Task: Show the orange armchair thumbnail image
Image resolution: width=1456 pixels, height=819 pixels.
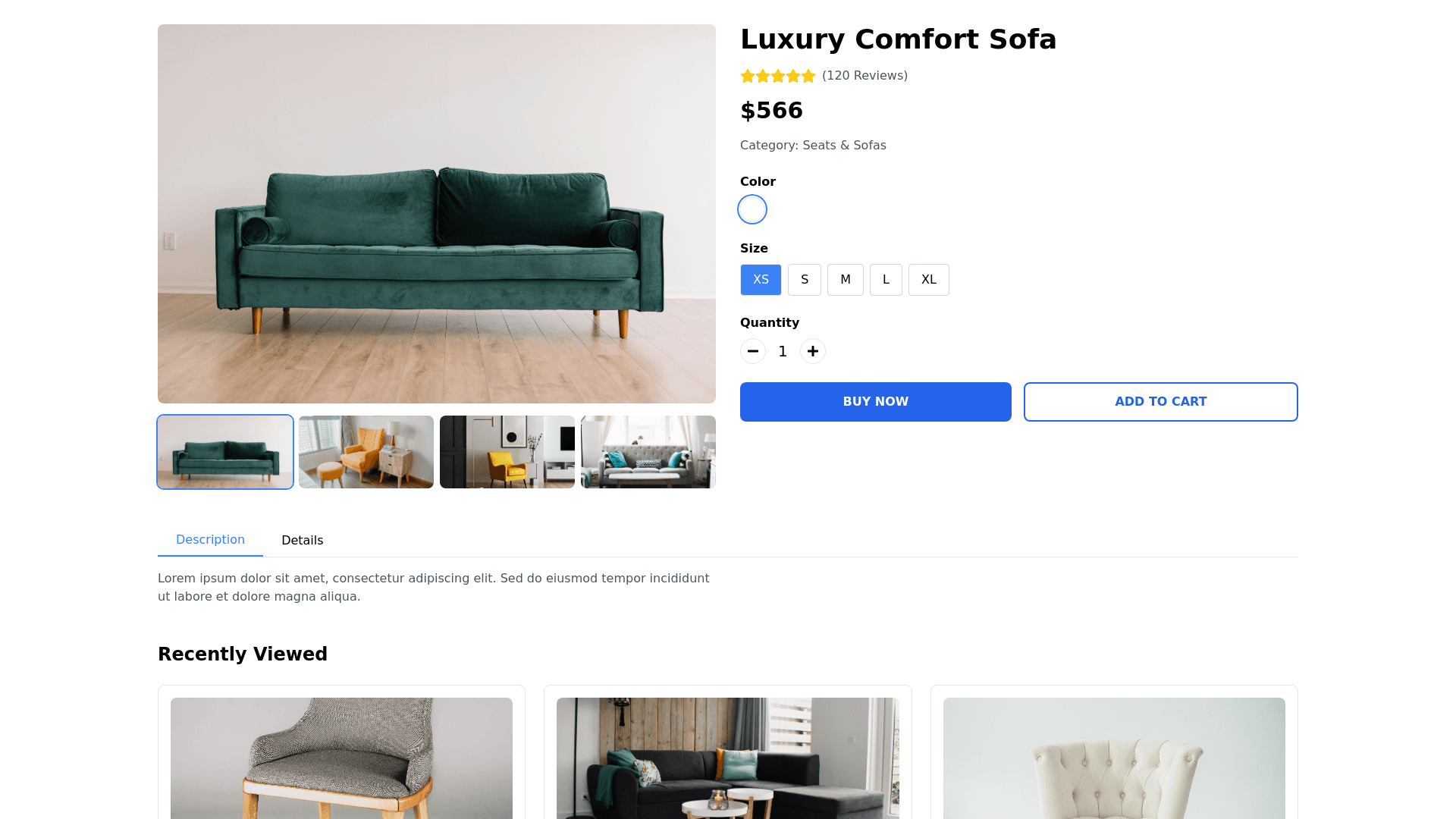Action: pos(366,452)
